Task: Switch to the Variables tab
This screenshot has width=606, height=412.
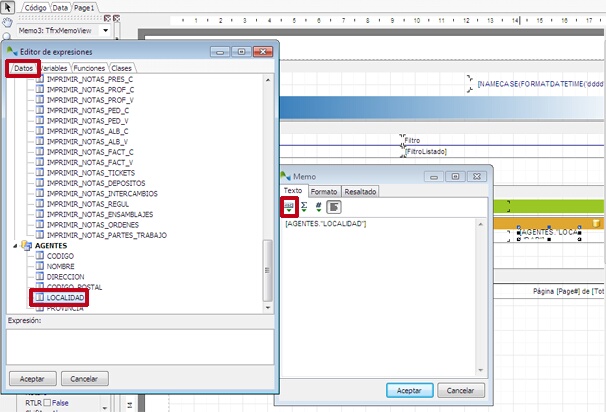Action: click(x=54, y=68)
